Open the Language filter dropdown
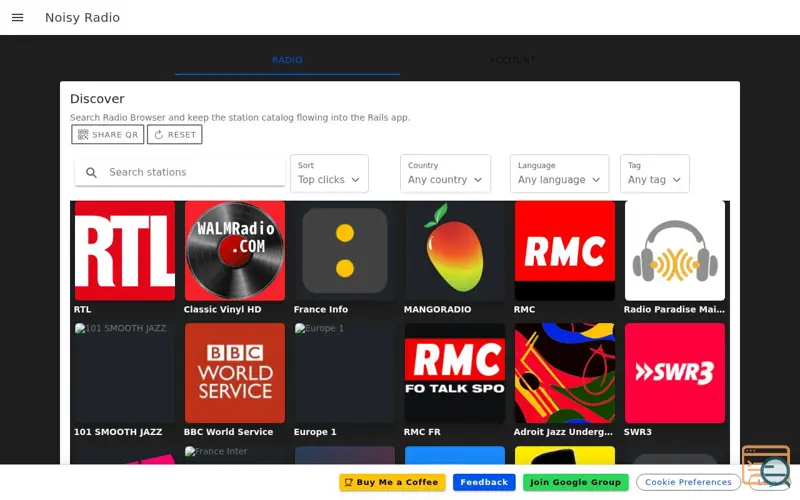 tap(559, 173)
